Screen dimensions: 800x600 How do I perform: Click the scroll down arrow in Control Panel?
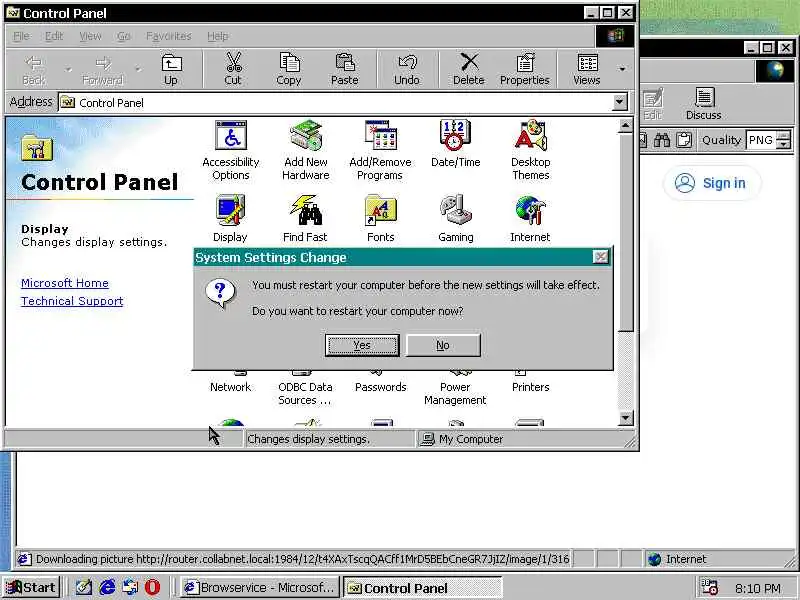[x=626, y=418]
